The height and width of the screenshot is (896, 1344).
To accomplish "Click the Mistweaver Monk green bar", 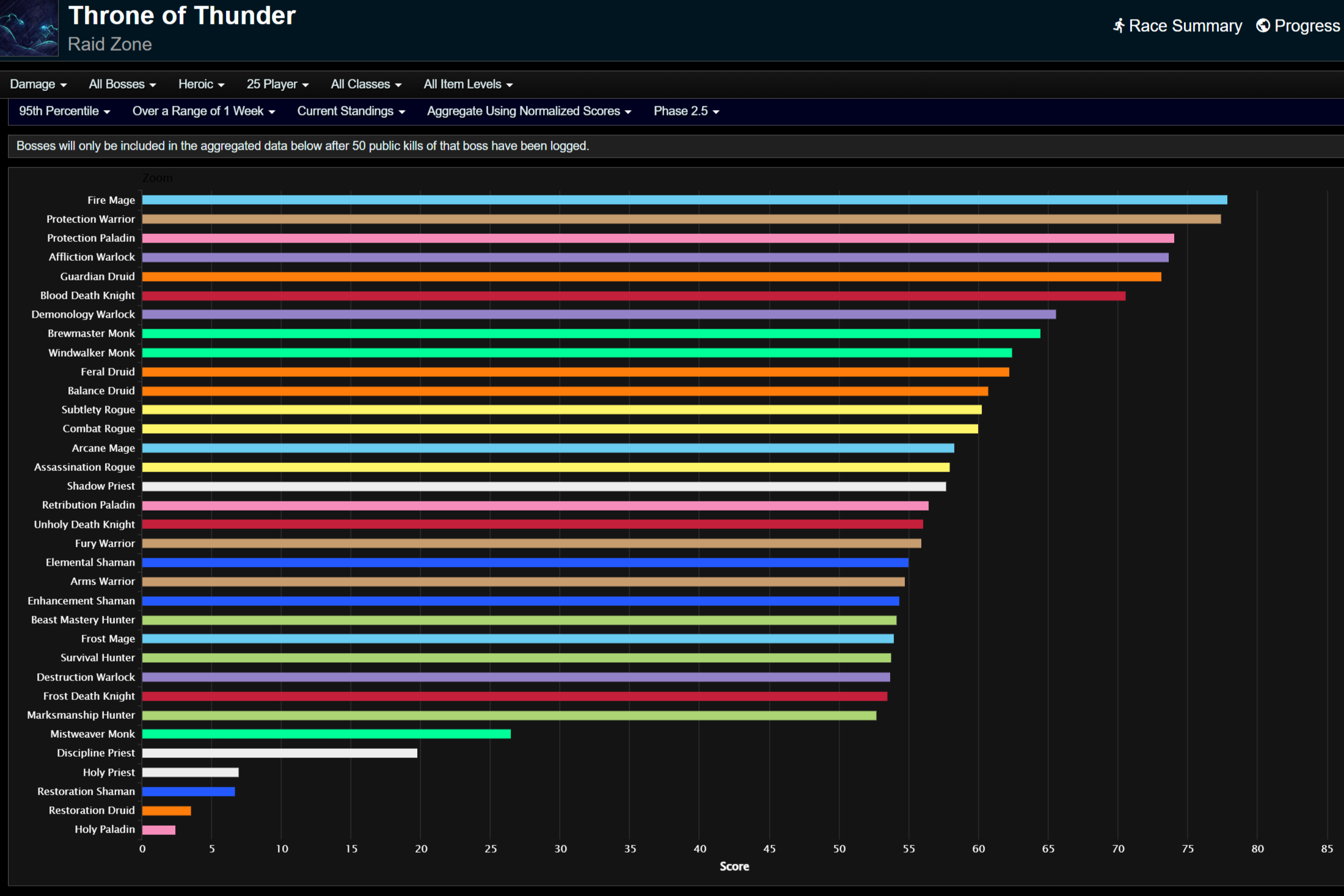I will [x=326, y=734].
